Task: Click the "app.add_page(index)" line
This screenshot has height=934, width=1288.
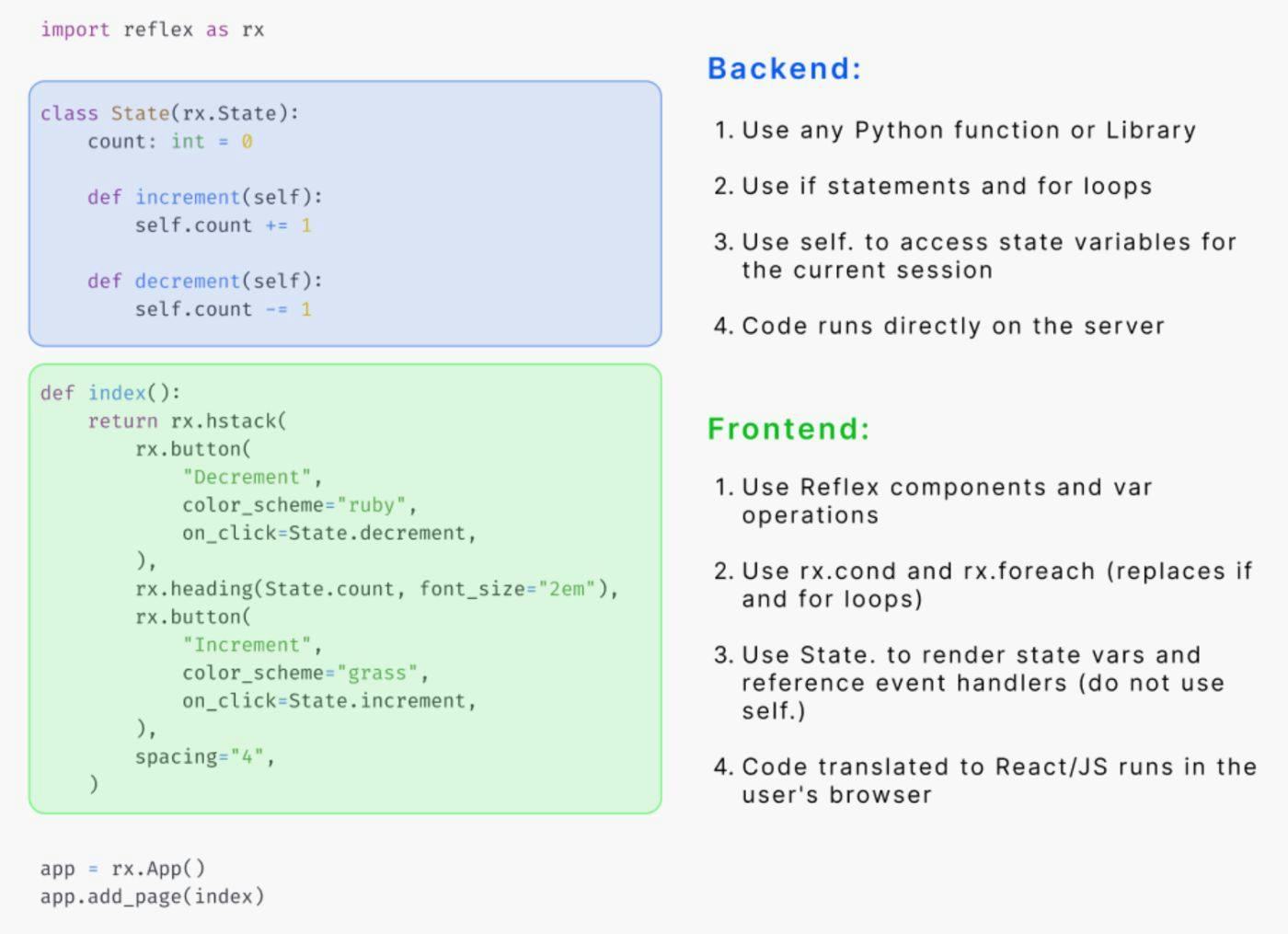Action: (x=152, y=896)
